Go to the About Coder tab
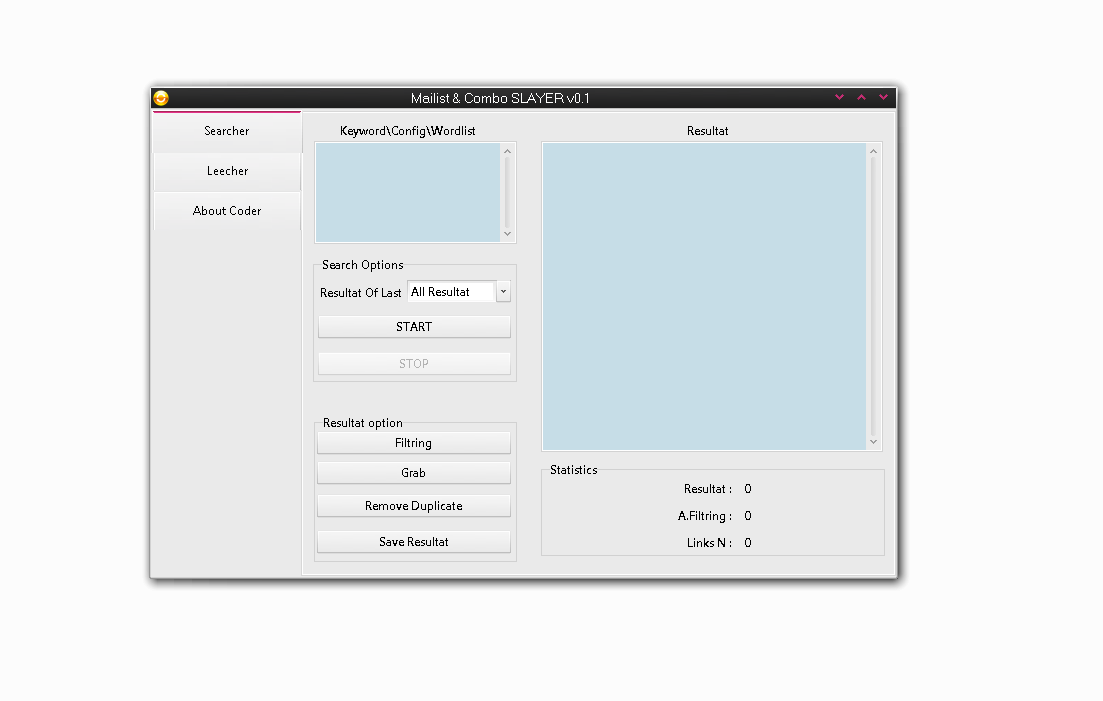The width and height of the screenshot is (1103, 701). click(227, 211)
